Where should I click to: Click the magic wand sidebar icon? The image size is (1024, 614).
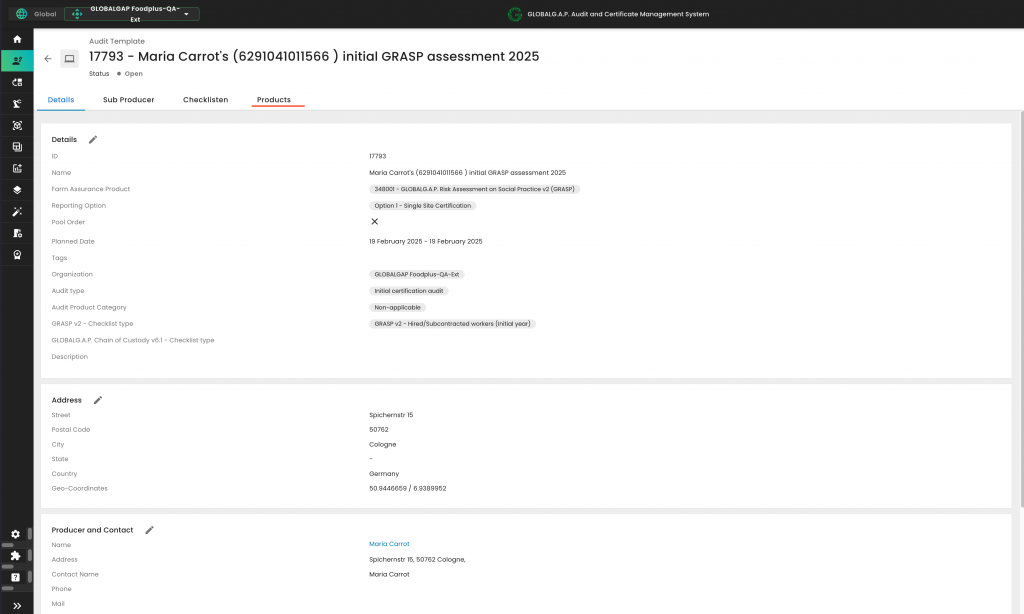point(17,212)
